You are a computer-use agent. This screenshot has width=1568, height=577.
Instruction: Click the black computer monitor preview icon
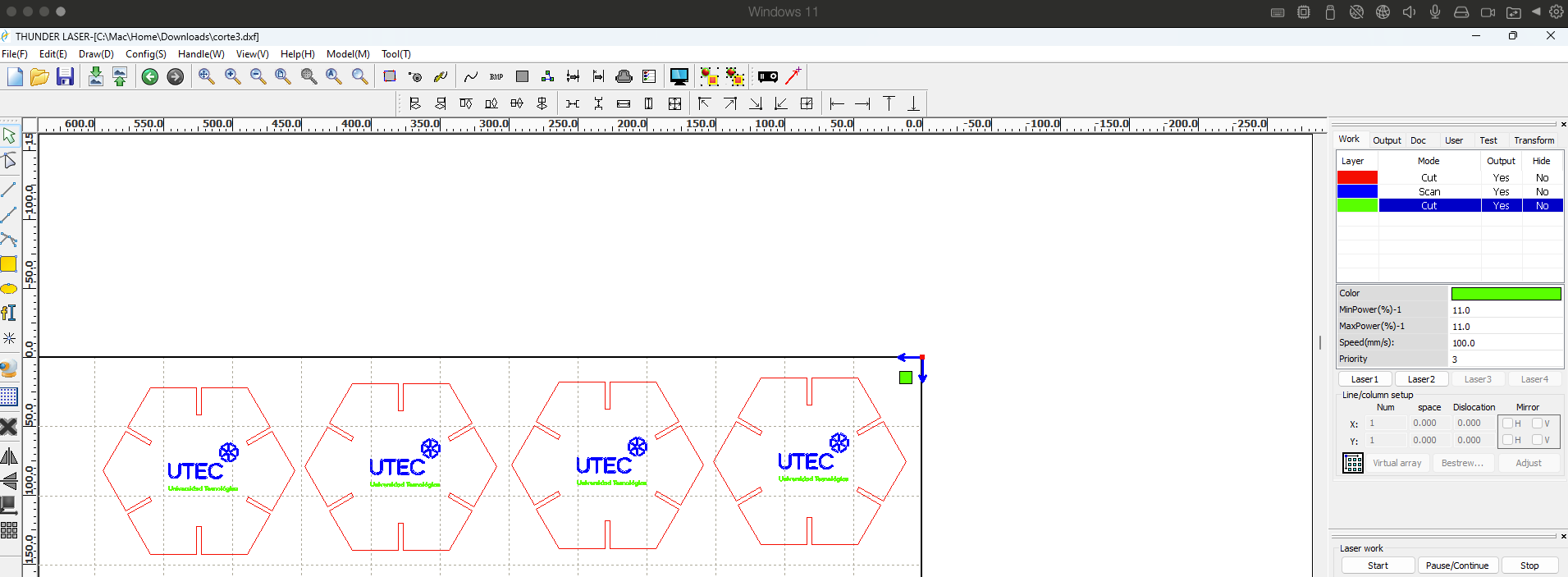[679, 76]
